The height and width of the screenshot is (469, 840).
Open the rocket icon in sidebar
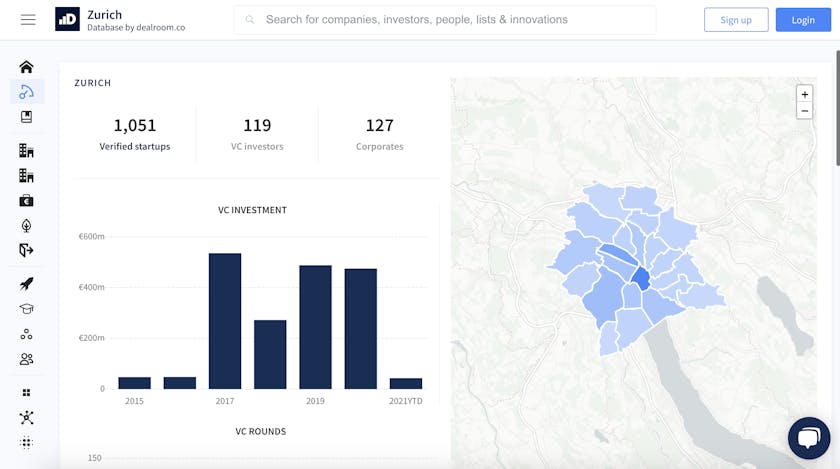(x=26, y=284)
